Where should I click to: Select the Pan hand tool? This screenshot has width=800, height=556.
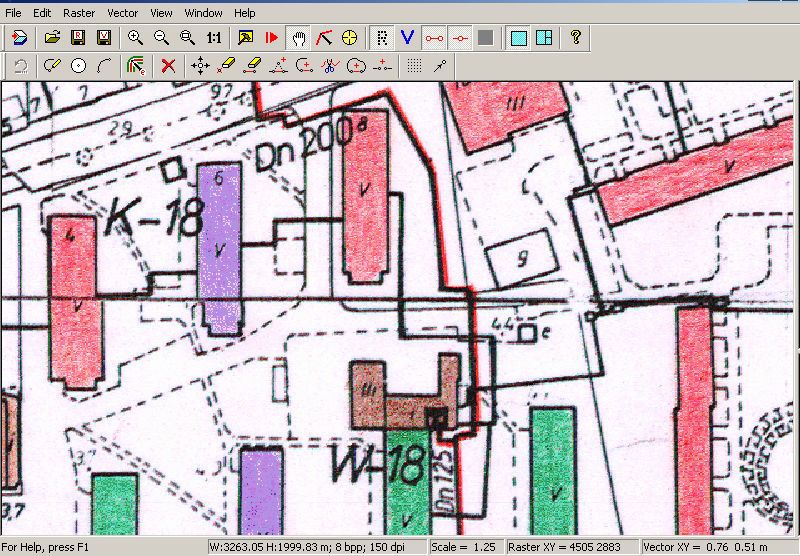click(x=298, y=38)
